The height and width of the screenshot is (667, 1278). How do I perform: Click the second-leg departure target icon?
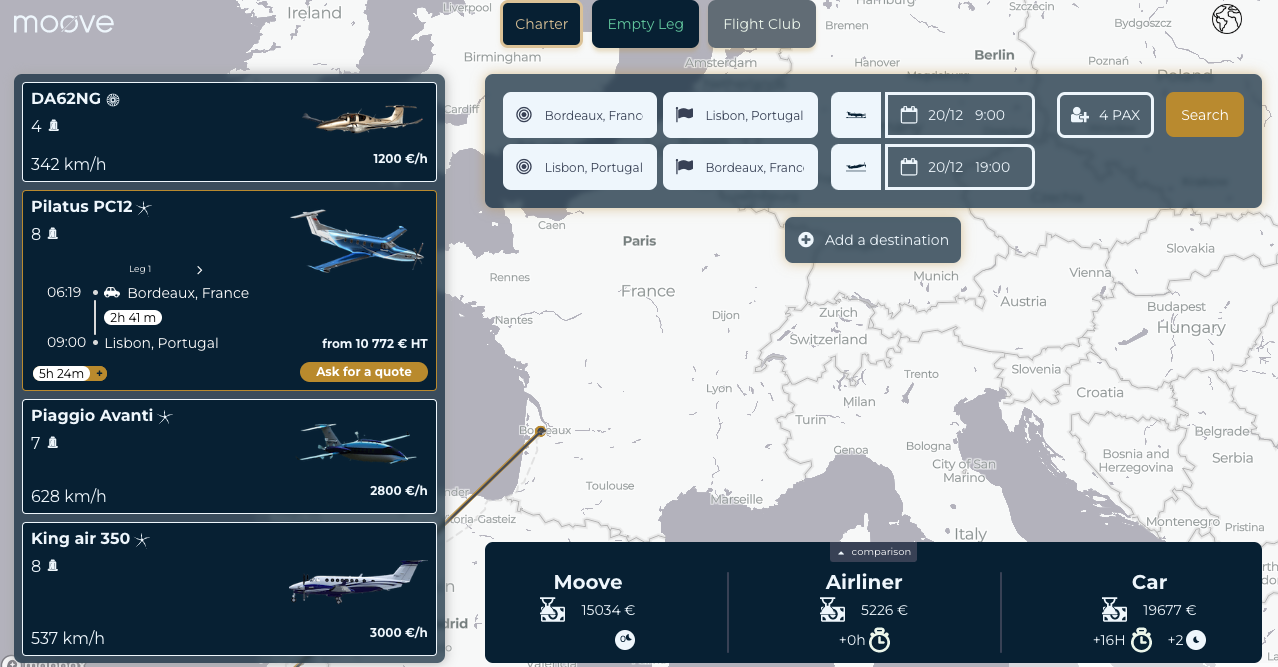(524, 167)
